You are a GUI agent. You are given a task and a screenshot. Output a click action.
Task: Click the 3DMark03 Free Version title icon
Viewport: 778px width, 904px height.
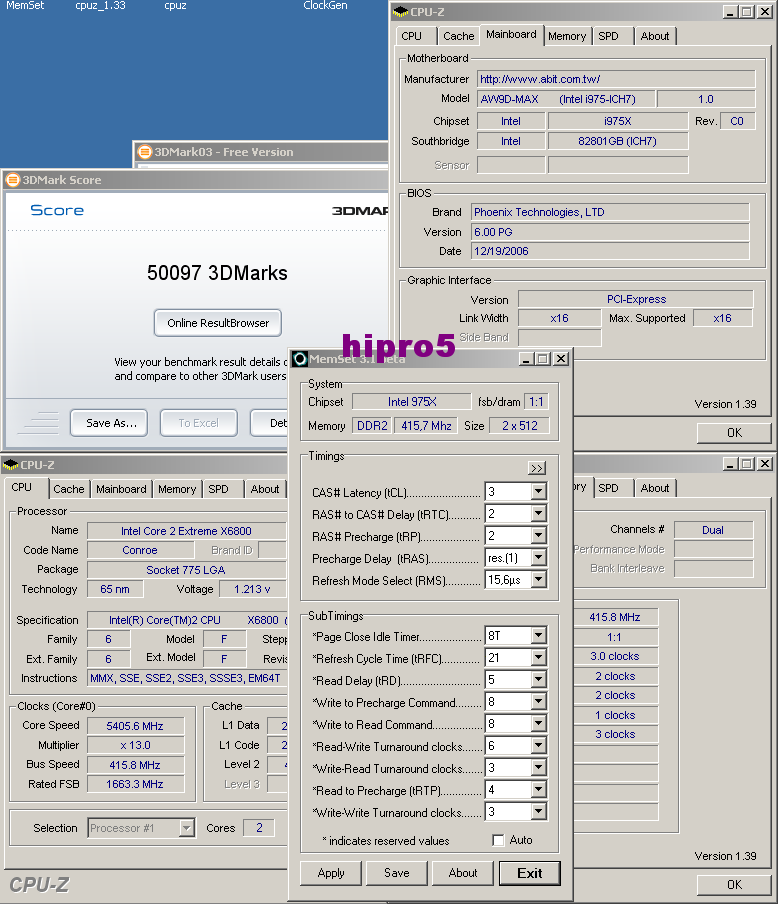click(145, 152)
